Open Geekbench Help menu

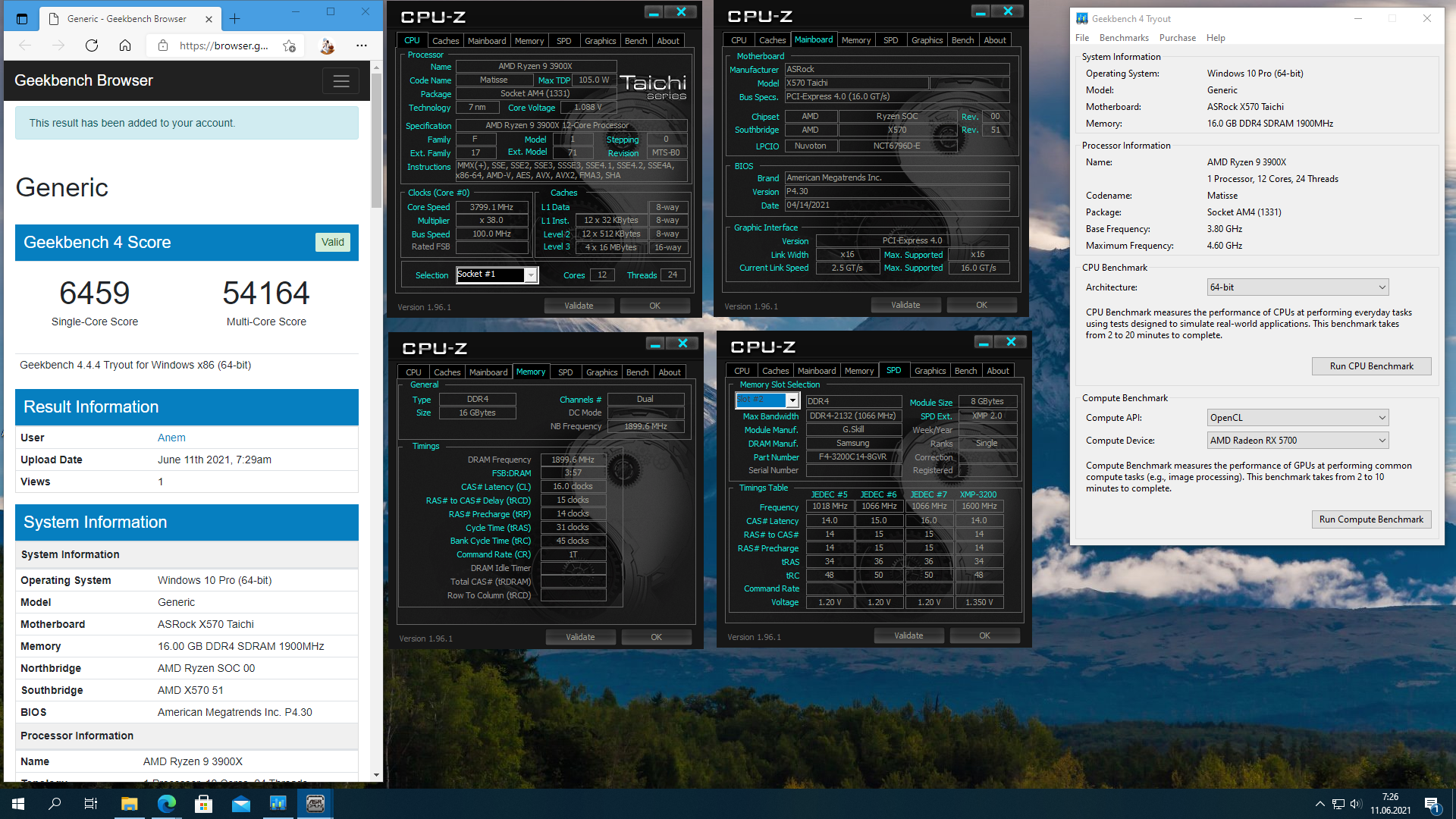coord(1216,38)
